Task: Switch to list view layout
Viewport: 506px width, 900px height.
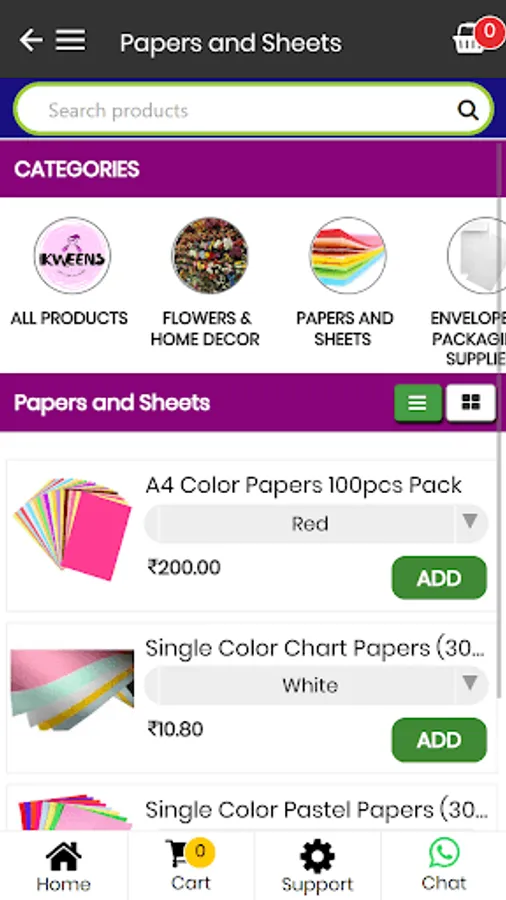Action: coord(418,403)
